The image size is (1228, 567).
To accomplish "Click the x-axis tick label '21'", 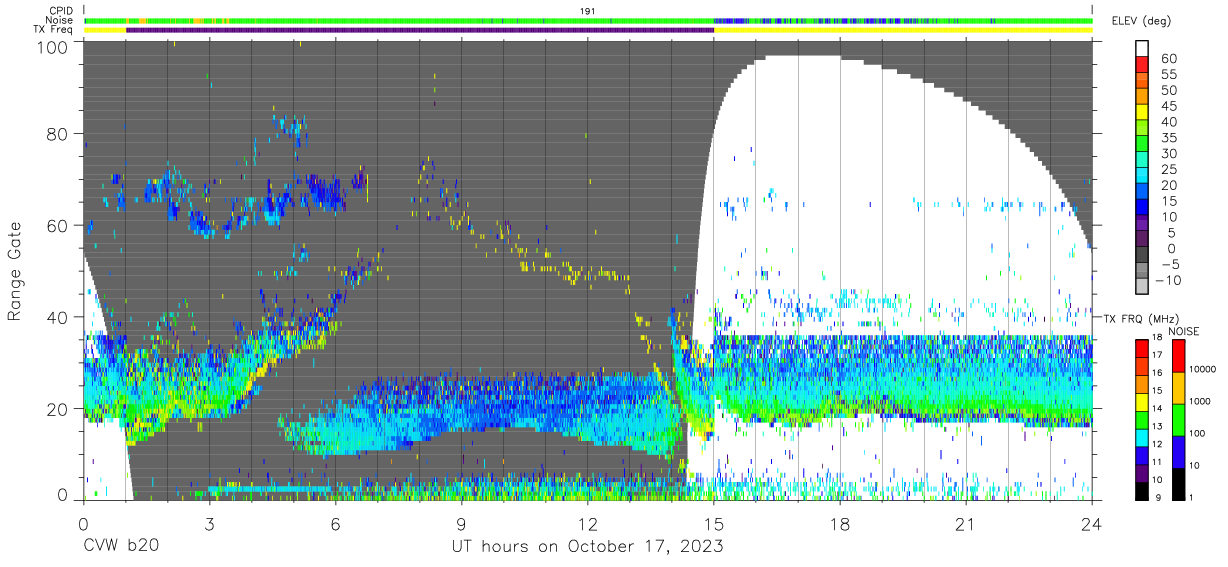I will coord(966,524).
